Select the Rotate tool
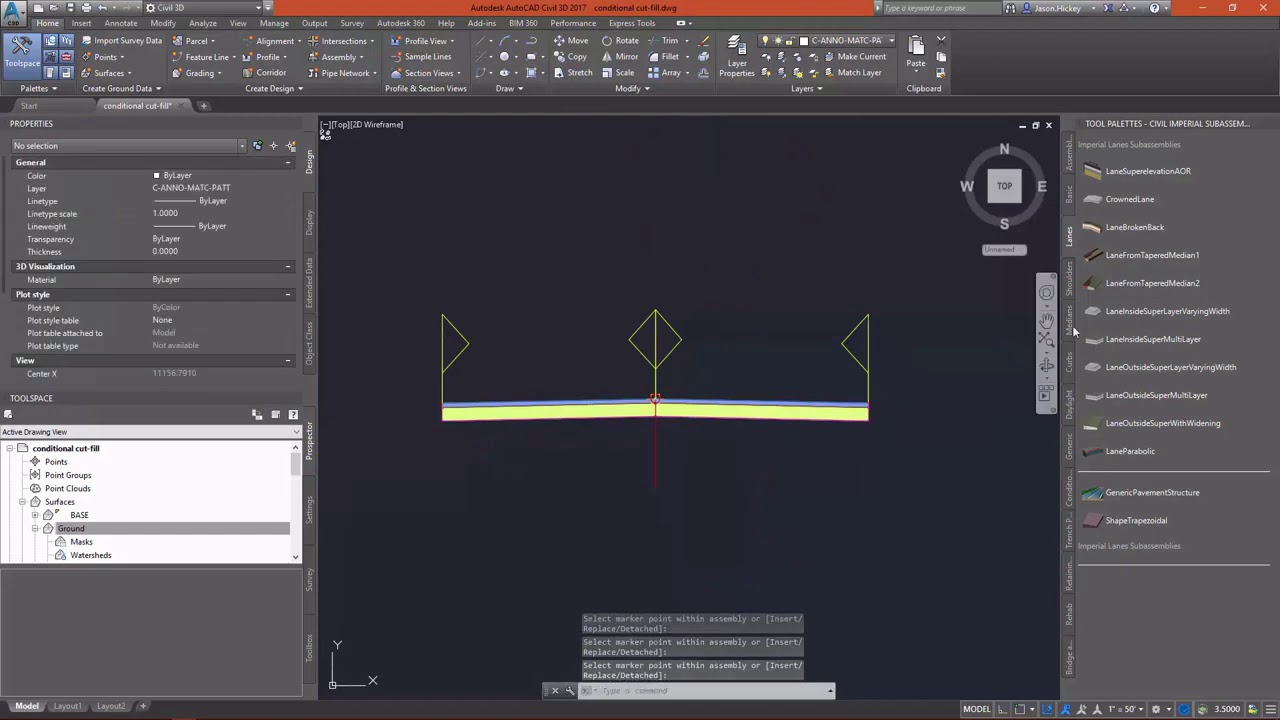Image resolution: width=1280 pixels, height=720 pixels. click(x=620, y=41)
